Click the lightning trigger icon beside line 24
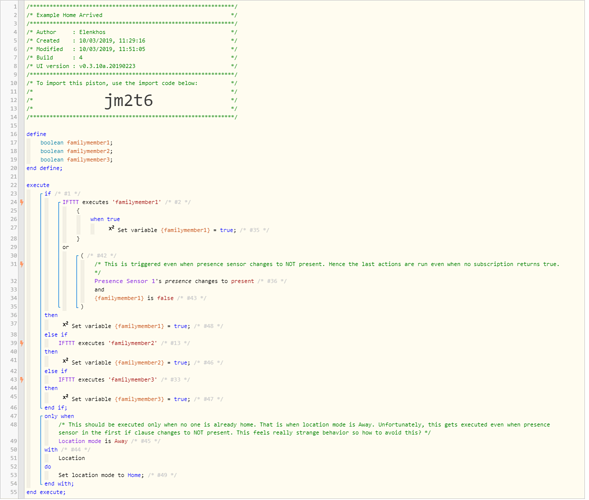 pyautogui.click(x=22, y=202)
